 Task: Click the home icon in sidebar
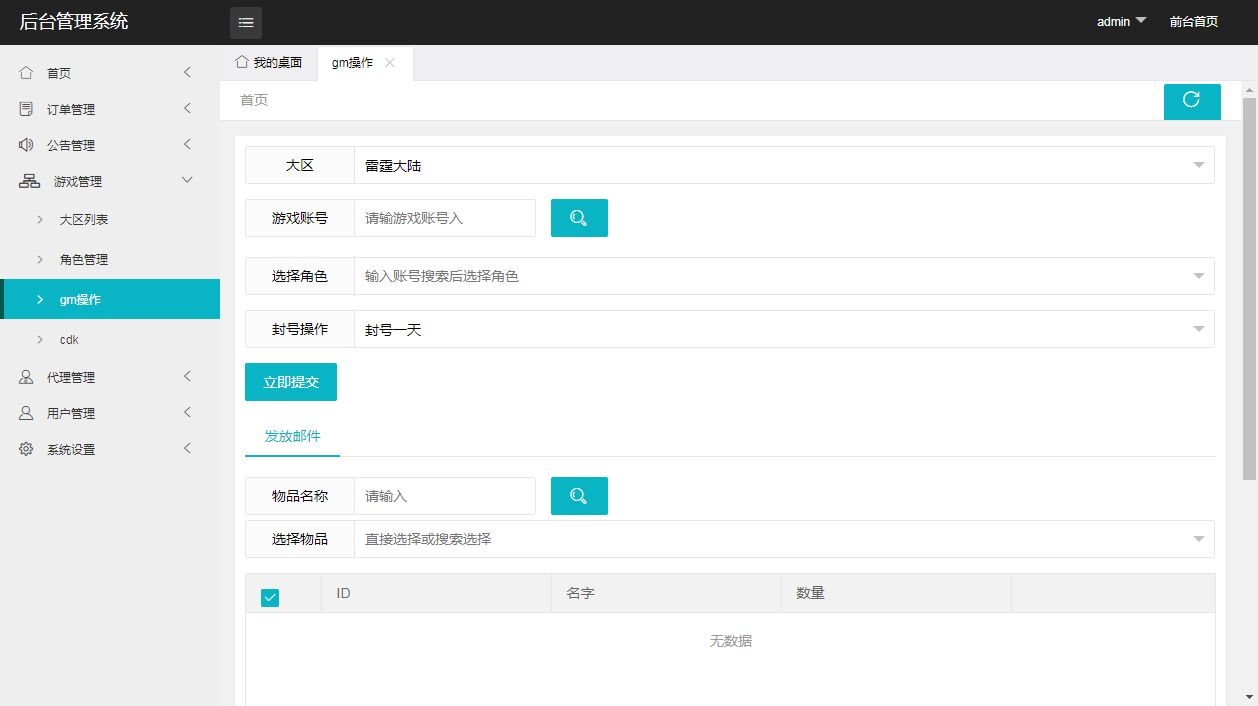point(26,73)
